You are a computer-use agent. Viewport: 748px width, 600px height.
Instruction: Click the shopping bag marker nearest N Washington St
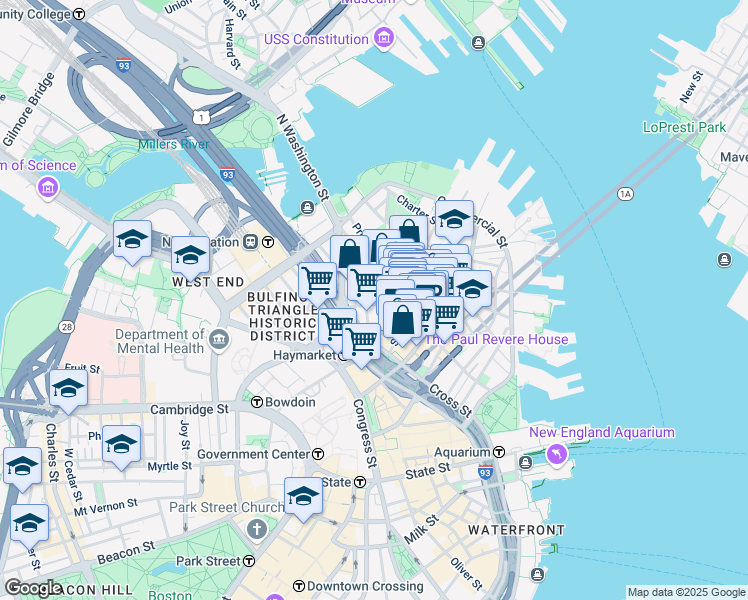pyautogui.click(x=349, y=256)
